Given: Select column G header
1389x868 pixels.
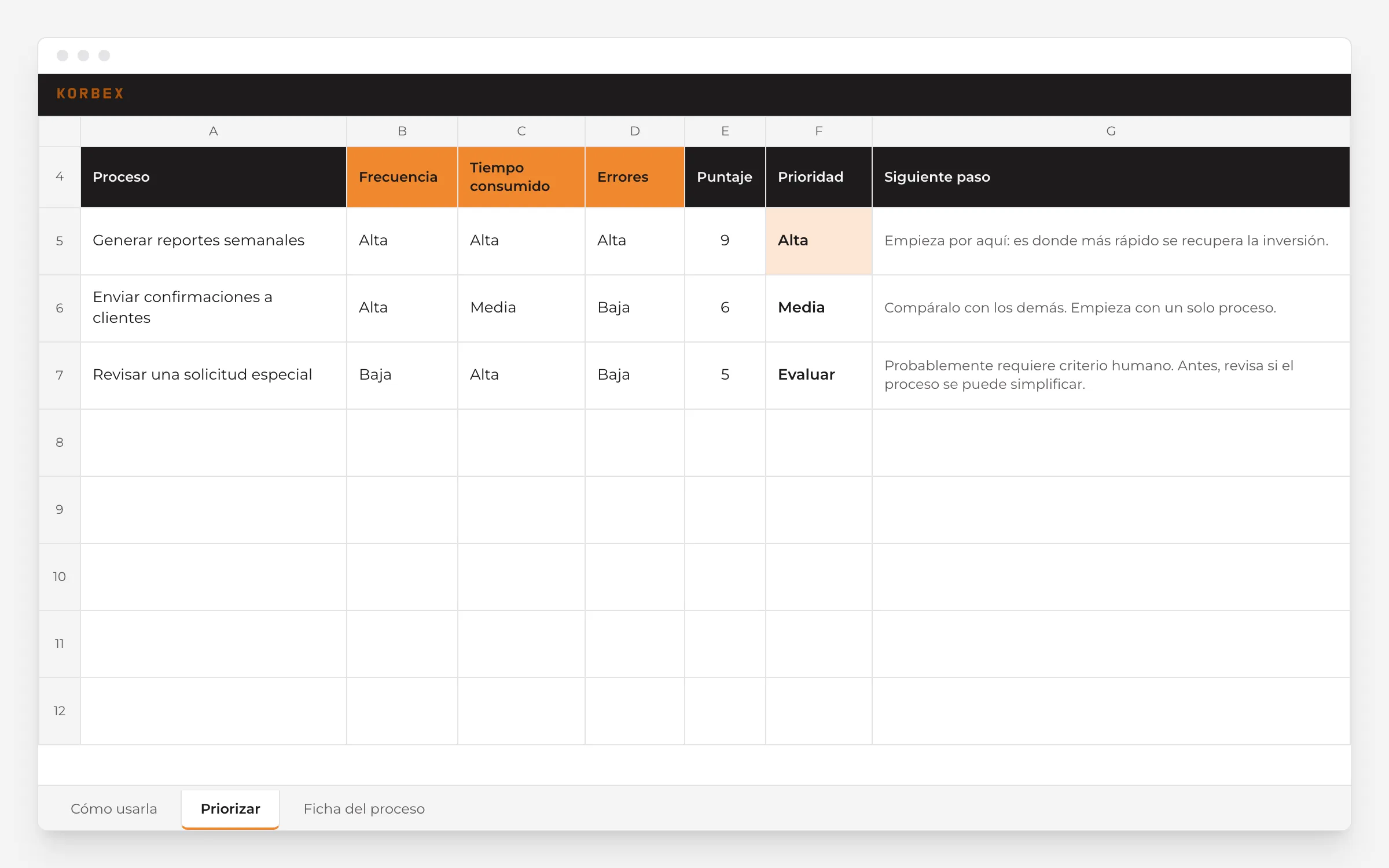Looking at the screenshot, I should pos(1111,131).
